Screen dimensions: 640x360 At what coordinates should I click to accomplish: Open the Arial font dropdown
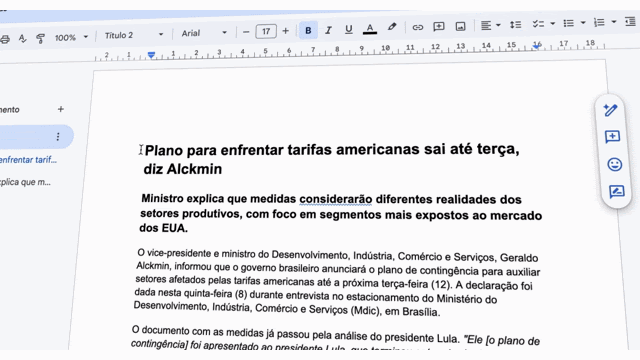204,33
